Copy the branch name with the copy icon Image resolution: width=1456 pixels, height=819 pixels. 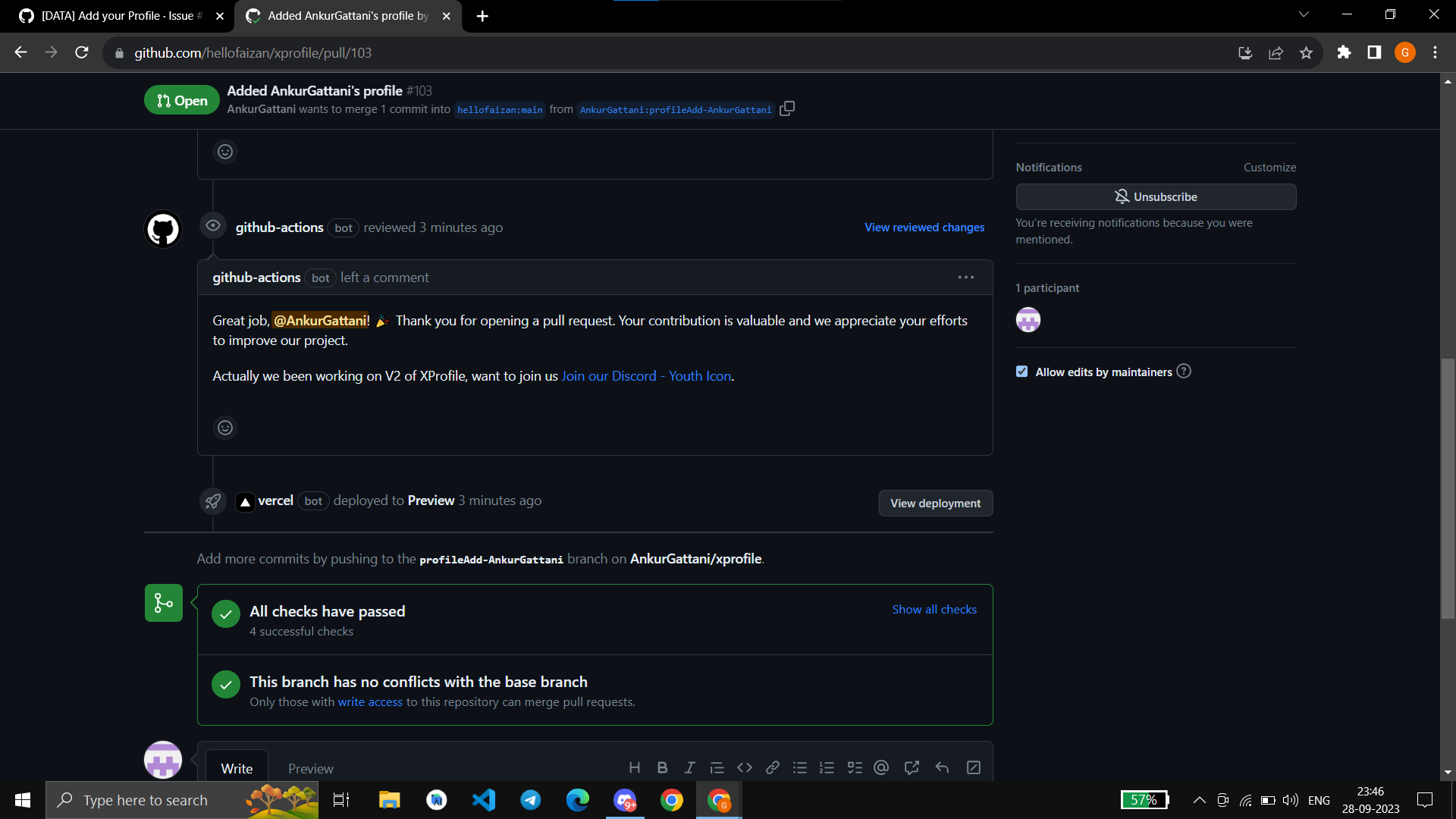point(787,109)
